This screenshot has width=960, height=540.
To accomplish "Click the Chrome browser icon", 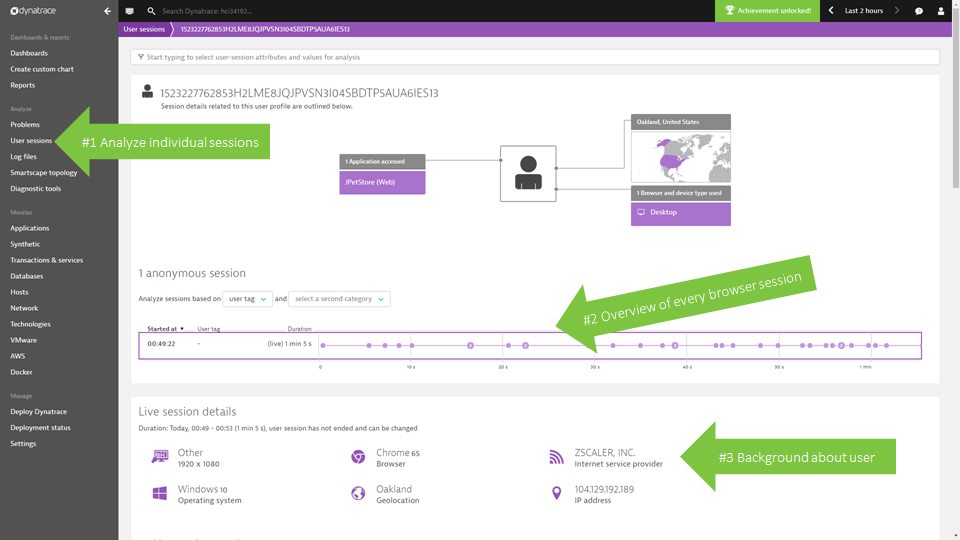I will [358, 457].
